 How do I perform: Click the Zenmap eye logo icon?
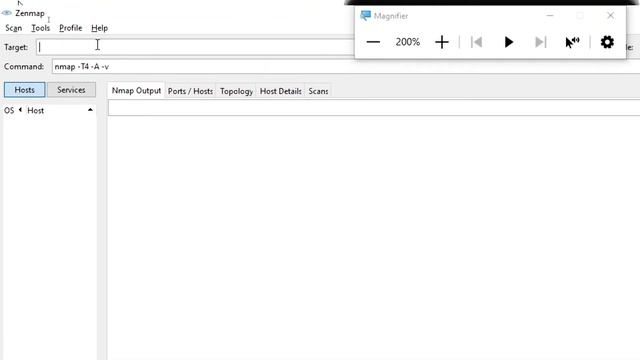[7, 13]
